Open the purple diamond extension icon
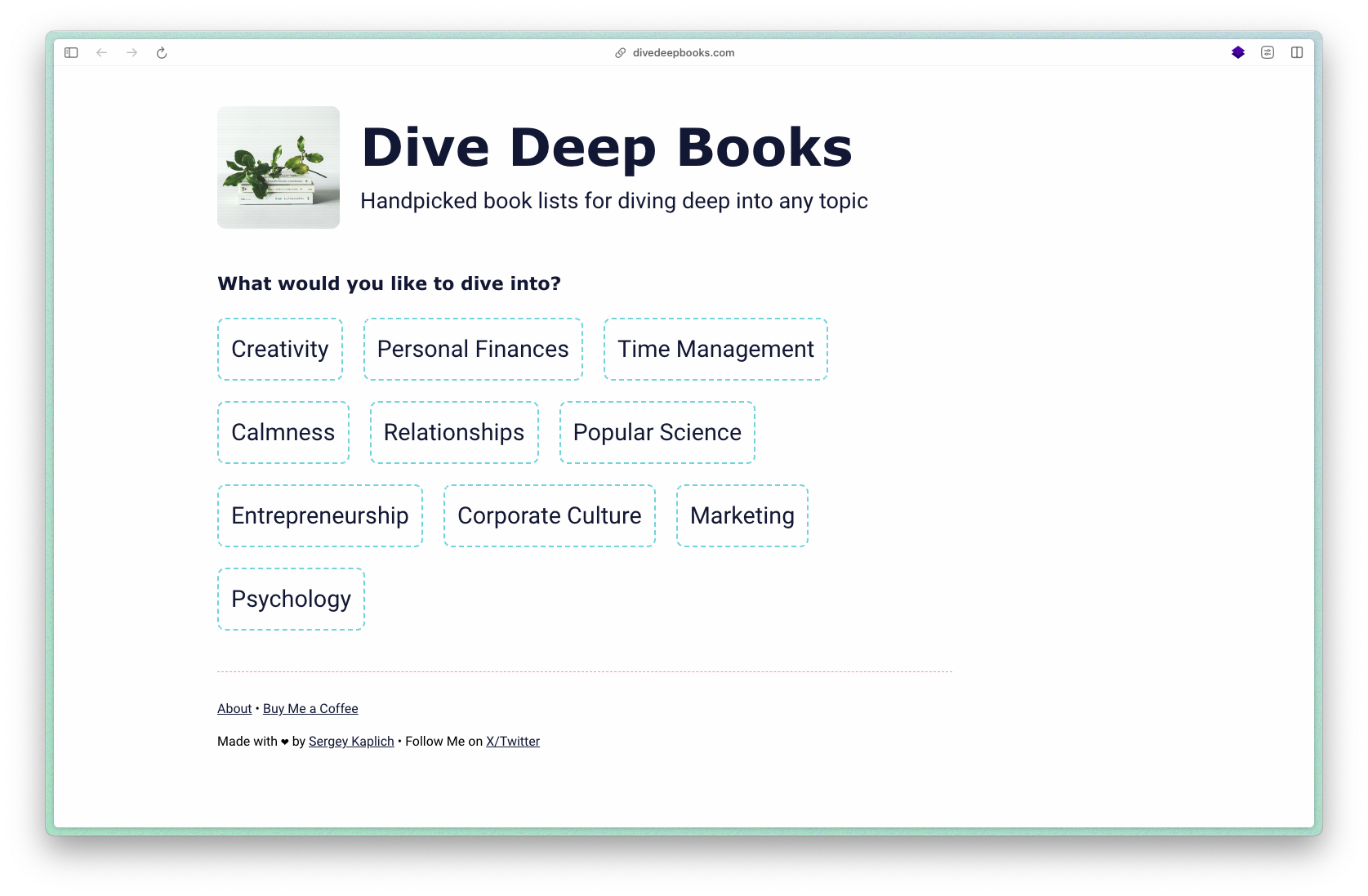Image resolution: width=1368 pixels, height=896 pixels. pyautogui.click(x=1238, y=52)
